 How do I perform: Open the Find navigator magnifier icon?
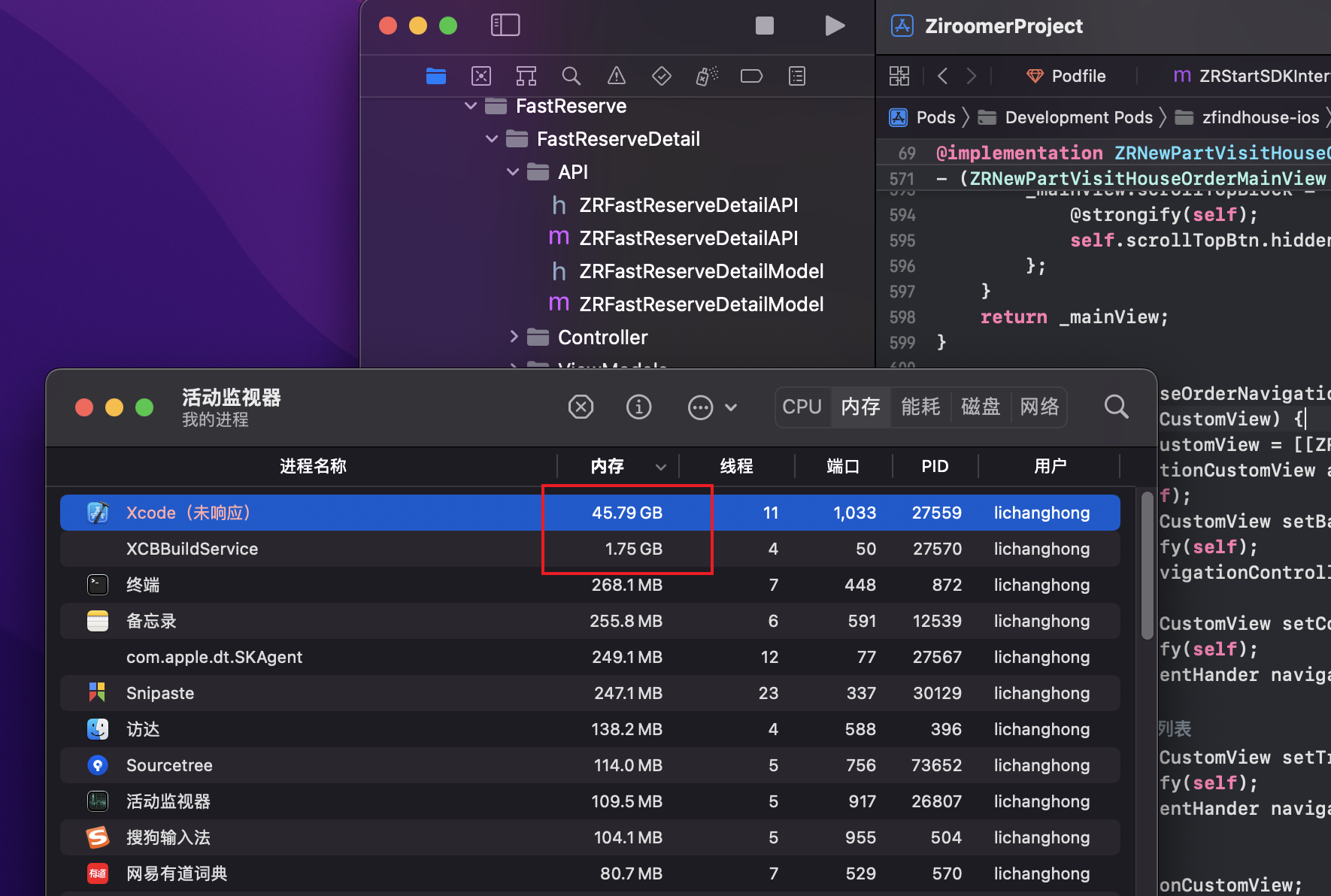[571, 76]
